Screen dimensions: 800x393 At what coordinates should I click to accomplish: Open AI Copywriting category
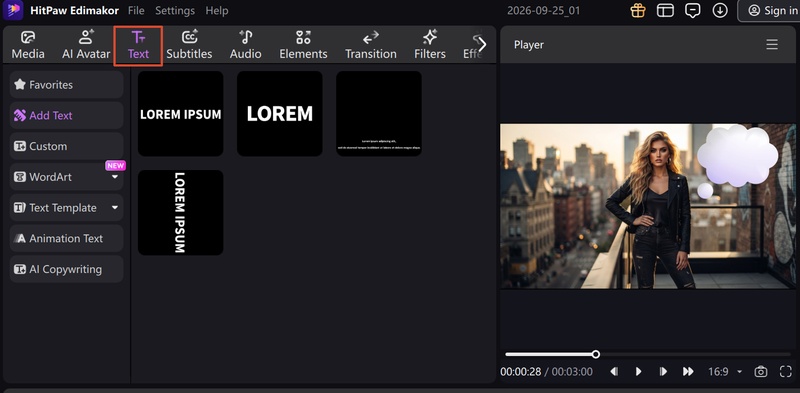(x=66, y=269)
